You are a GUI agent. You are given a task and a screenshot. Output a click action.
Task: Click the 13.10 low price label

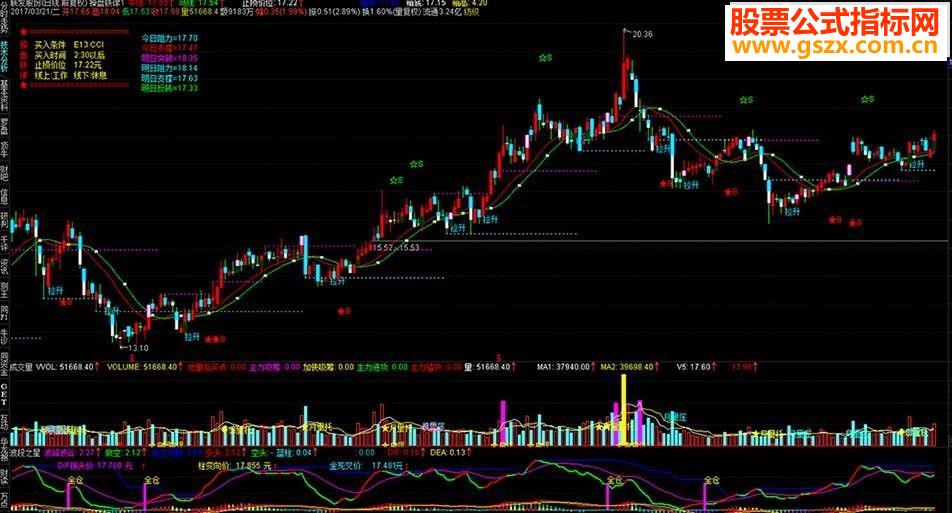(x=138, y=348)
